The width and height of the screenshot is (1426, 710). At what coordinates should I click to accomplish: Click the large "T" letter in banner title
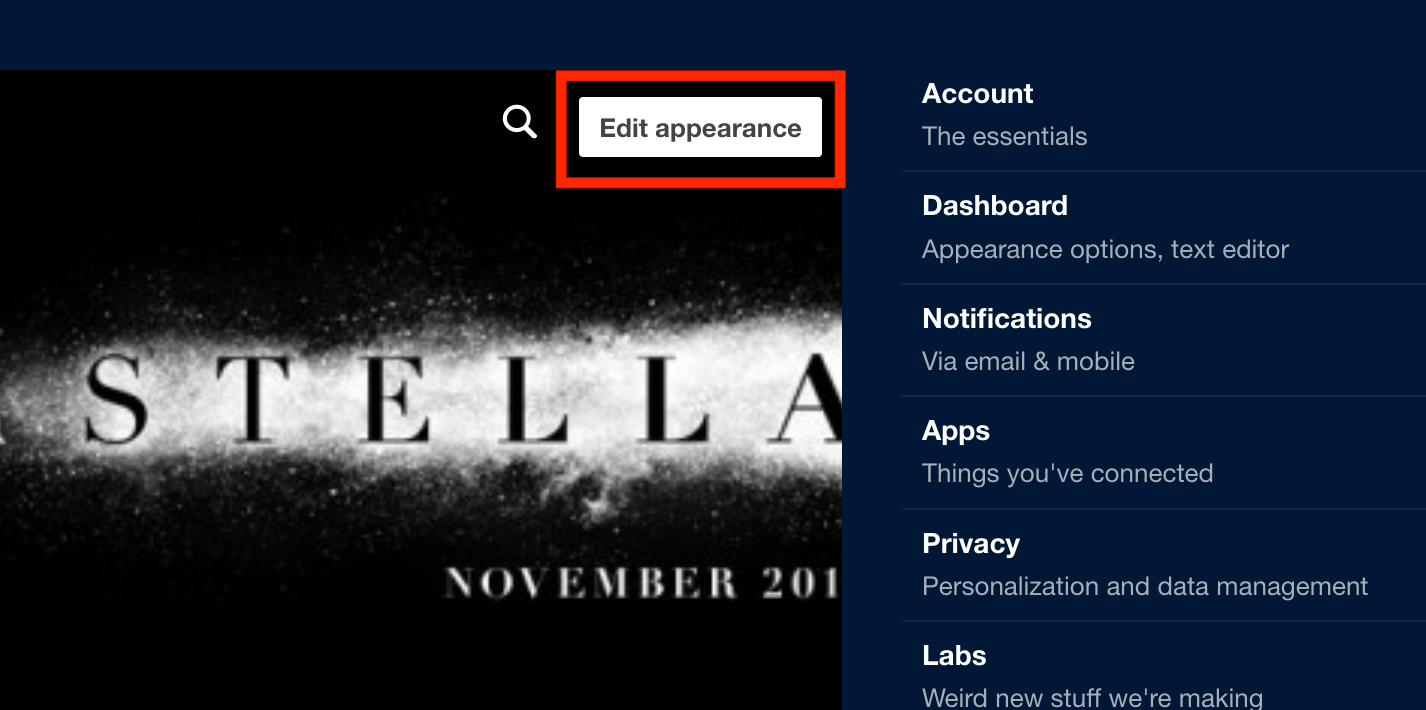[257, 404]
